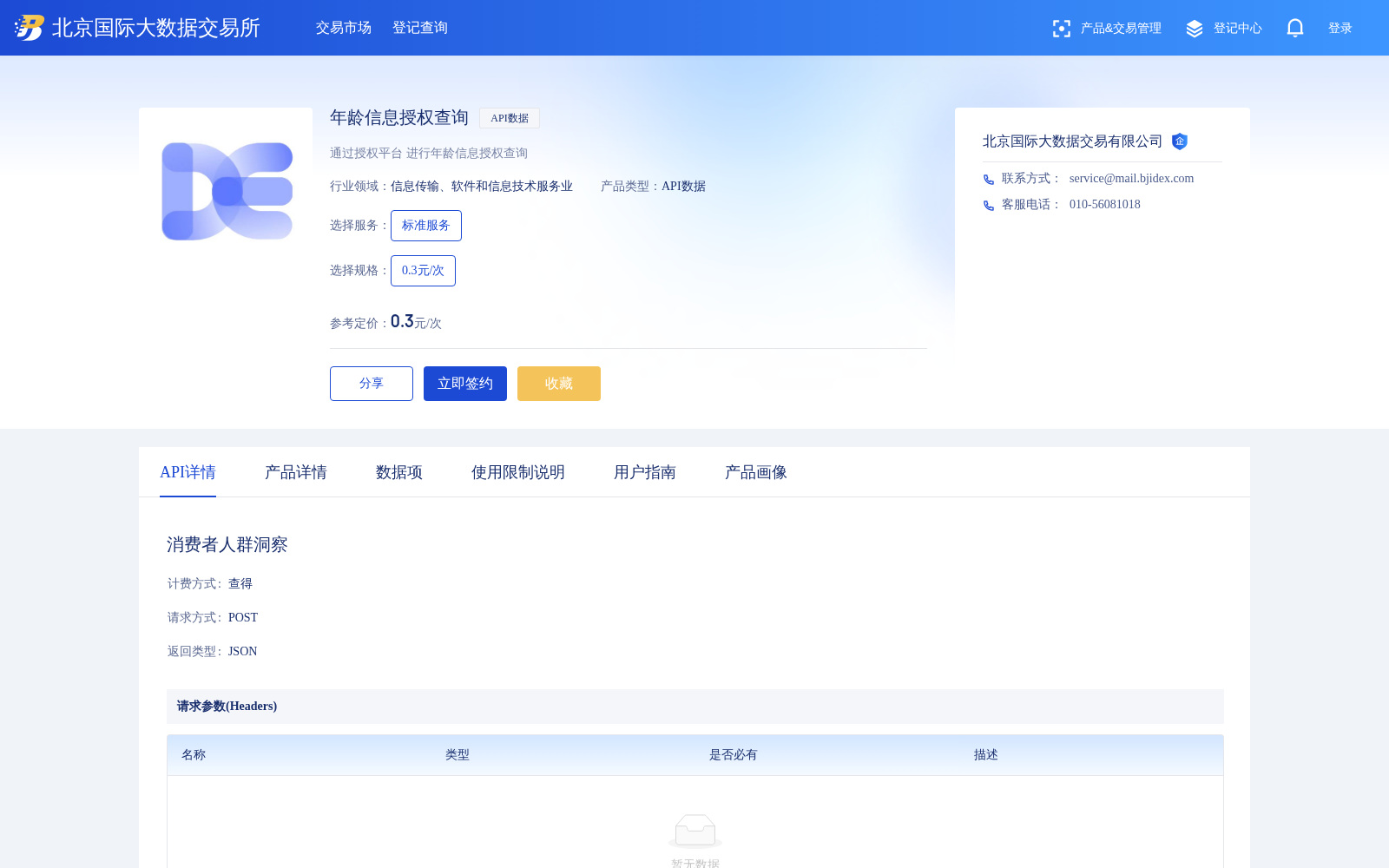Open the notification bell
This screenshot has width=1389, height=868.
tap(1295, 29)
